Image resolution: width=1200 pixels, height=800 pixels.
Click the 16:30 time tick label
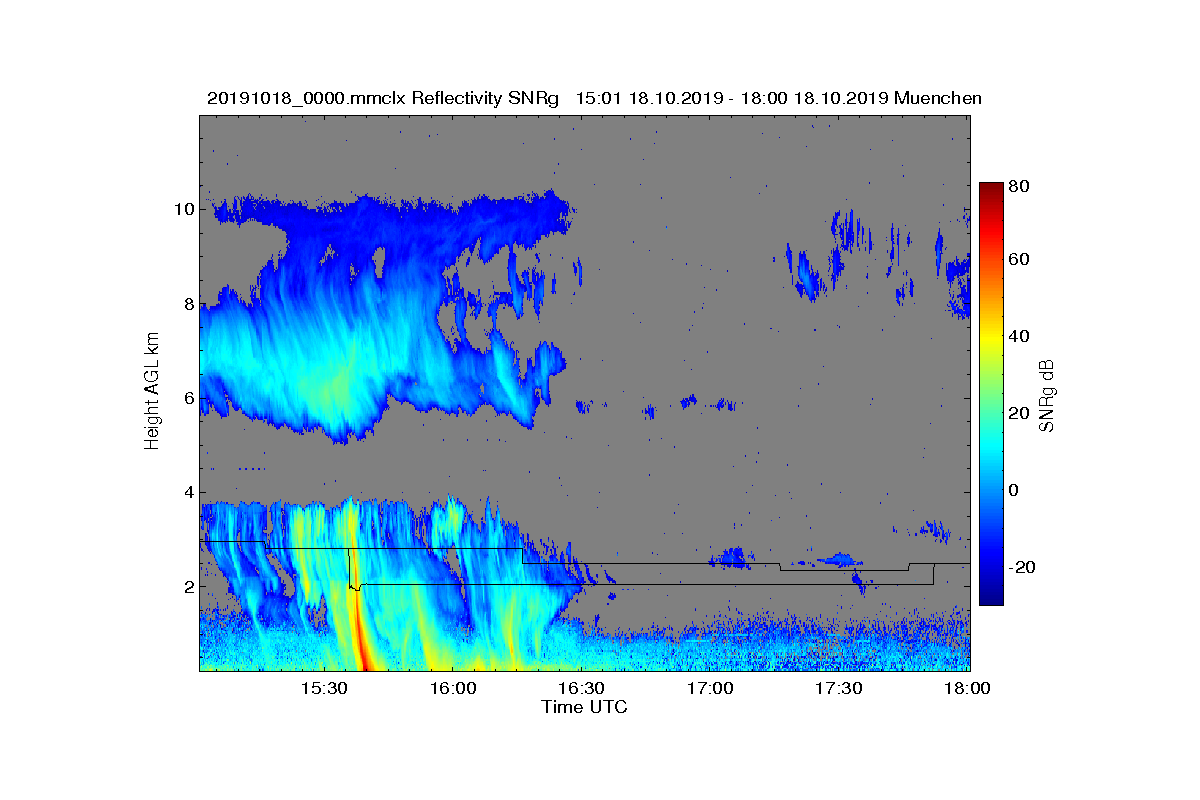coord(581,689)
